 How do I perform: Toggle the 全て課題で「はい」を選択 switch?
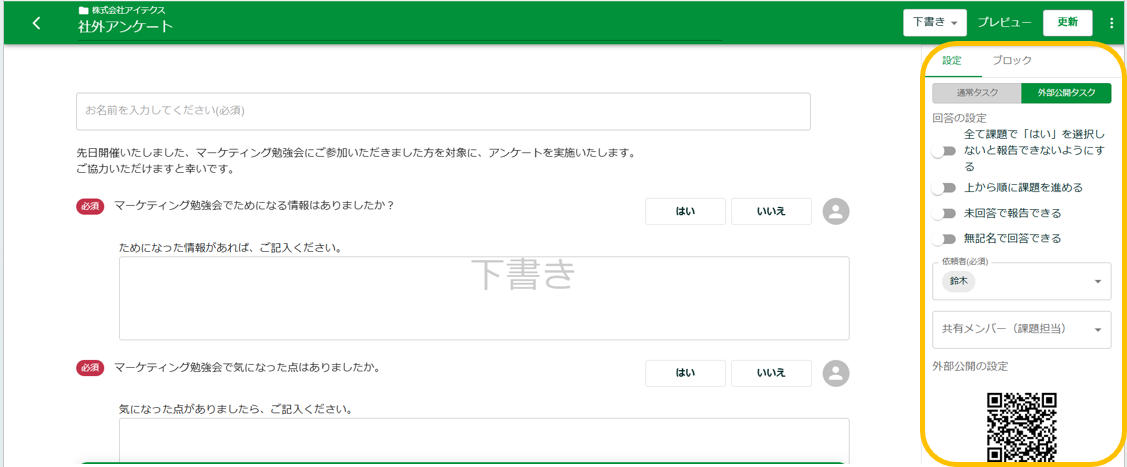coord(943,152)
